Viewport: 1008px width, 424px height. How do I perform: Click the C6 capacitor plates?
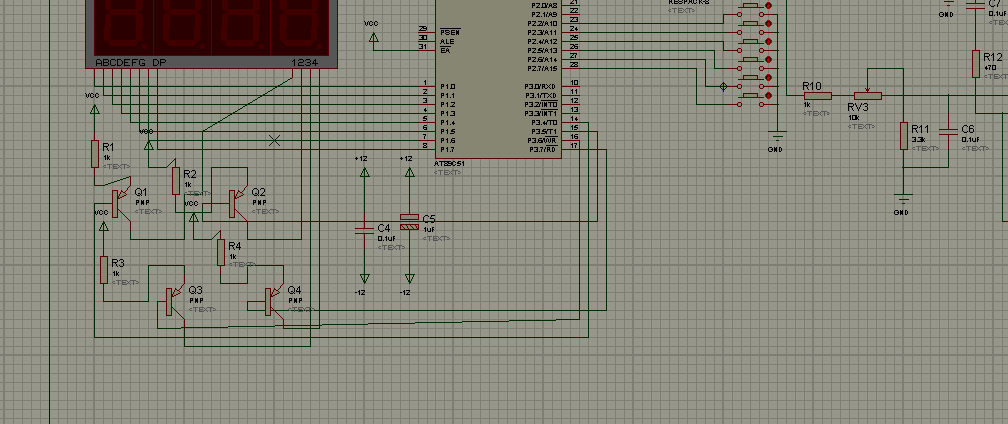point(949,131)
